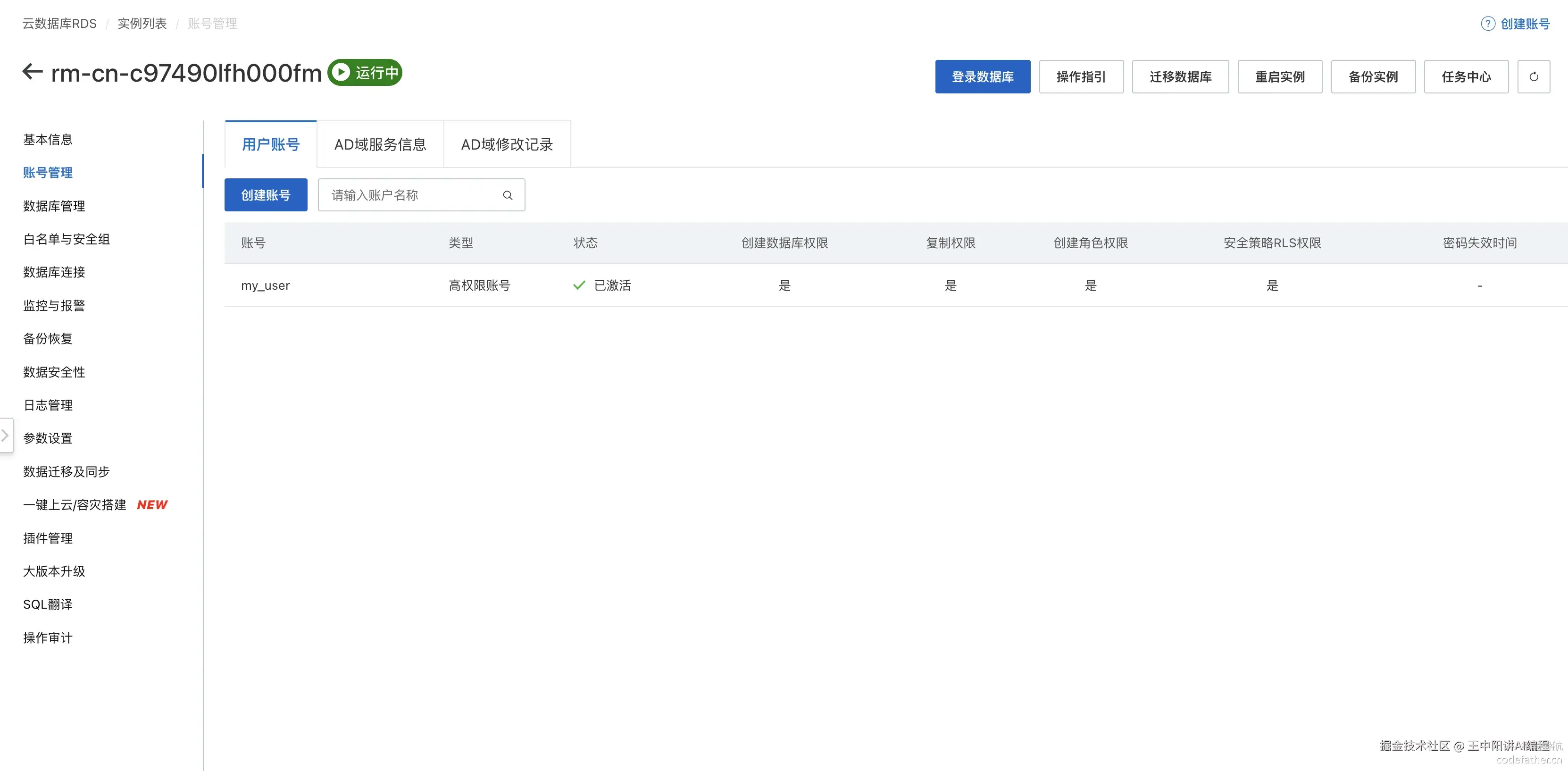Open 一键上云/容灾搭建 menu item

coord(75,505)
